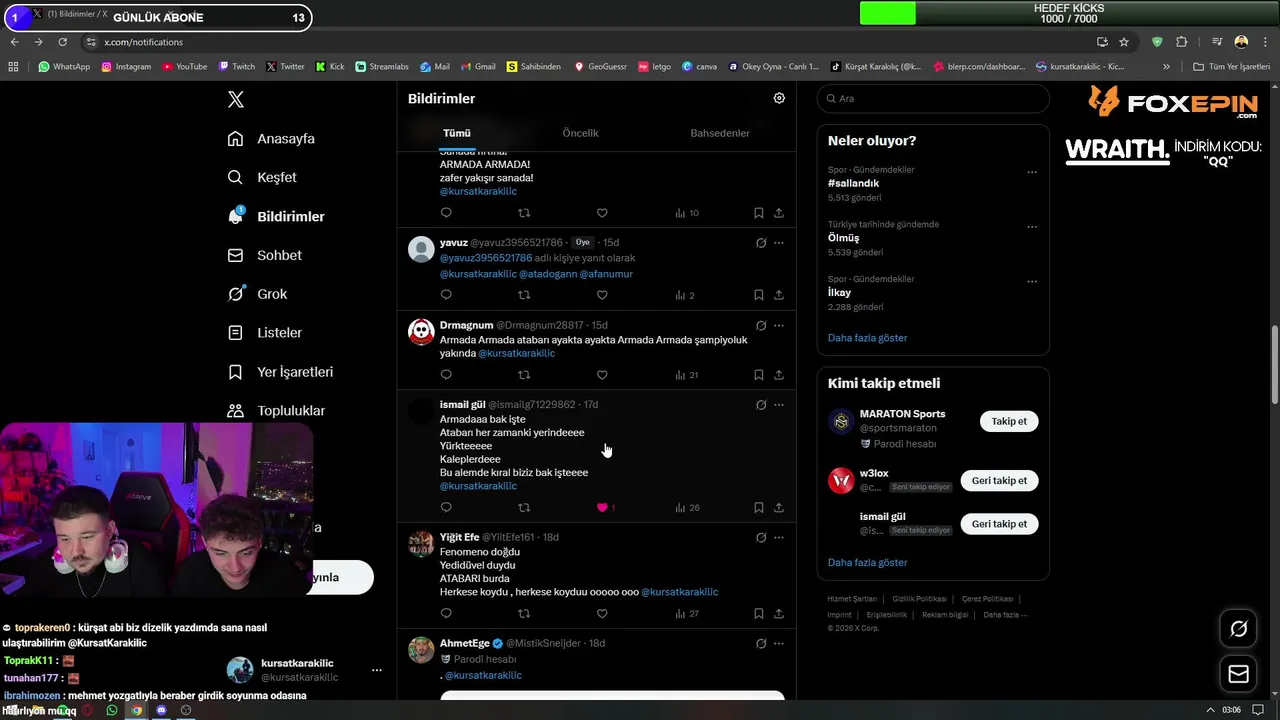Bookmark page with star icon

click(1124, 42)
